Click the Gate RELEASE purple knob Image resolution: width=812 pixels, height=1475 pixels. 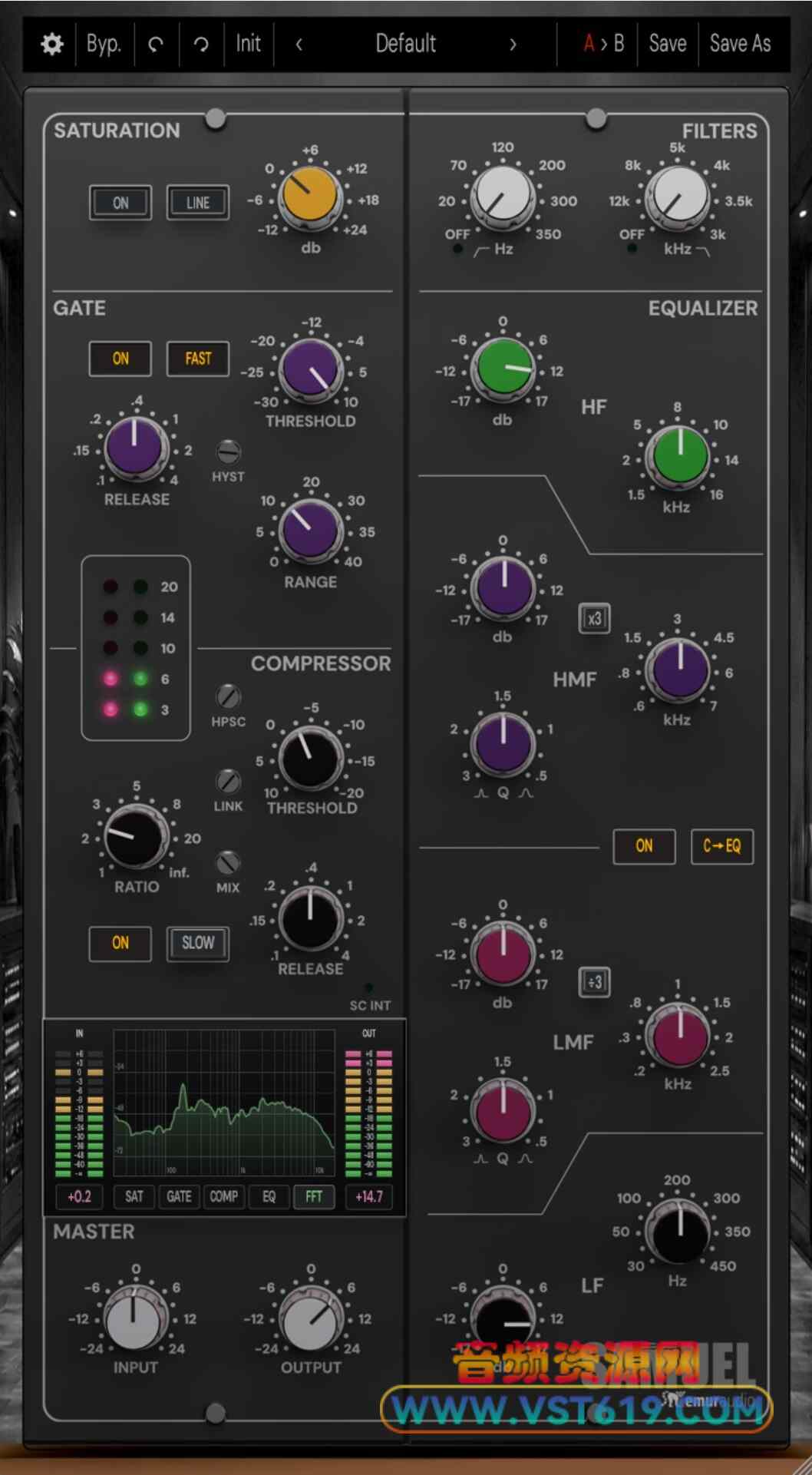click(136, 448)
